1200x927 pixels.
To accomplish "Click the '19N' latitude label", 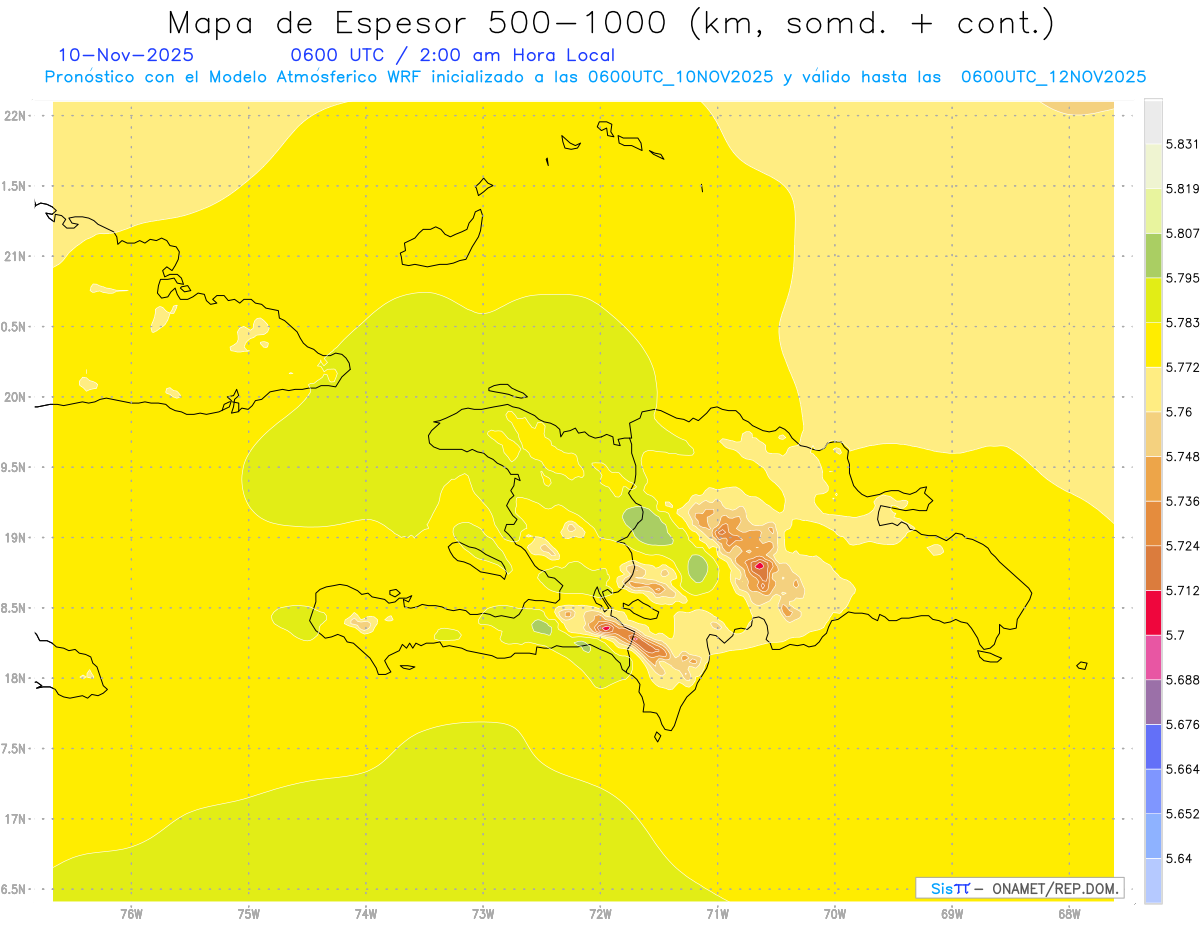I will click(x=15, y=538).
